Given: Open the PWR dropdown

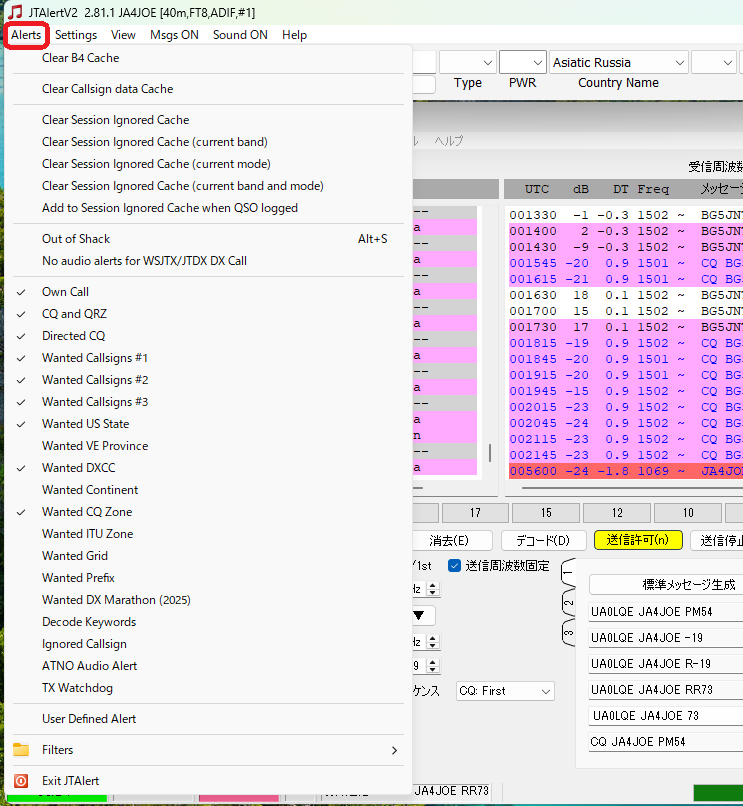Looking at the screenshot, I should click(522, 63).
